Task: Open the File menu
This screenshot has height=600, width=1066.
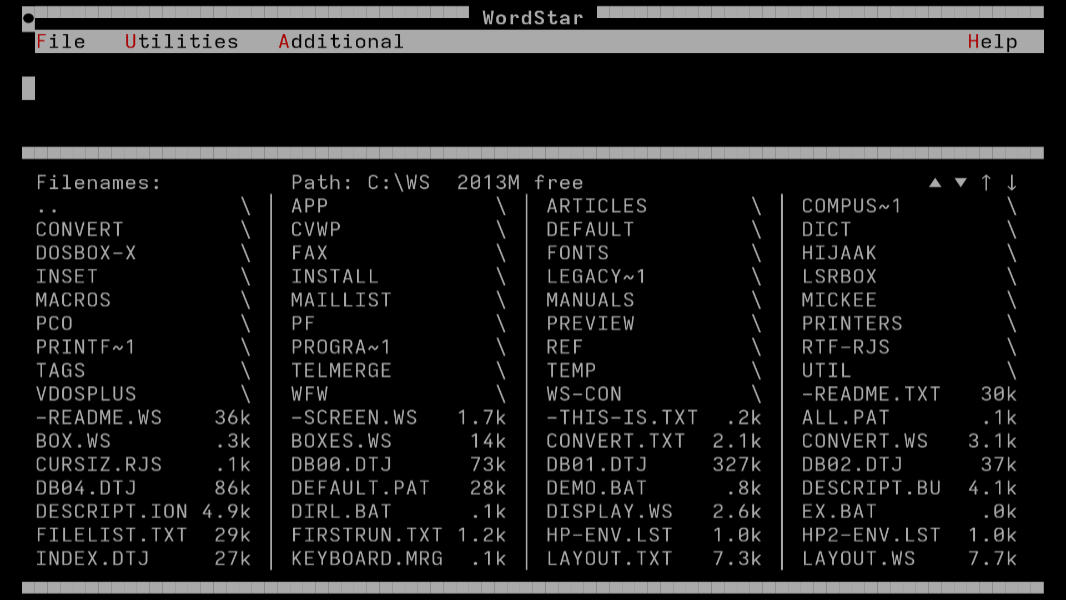Action: click(x=59, y=41)
